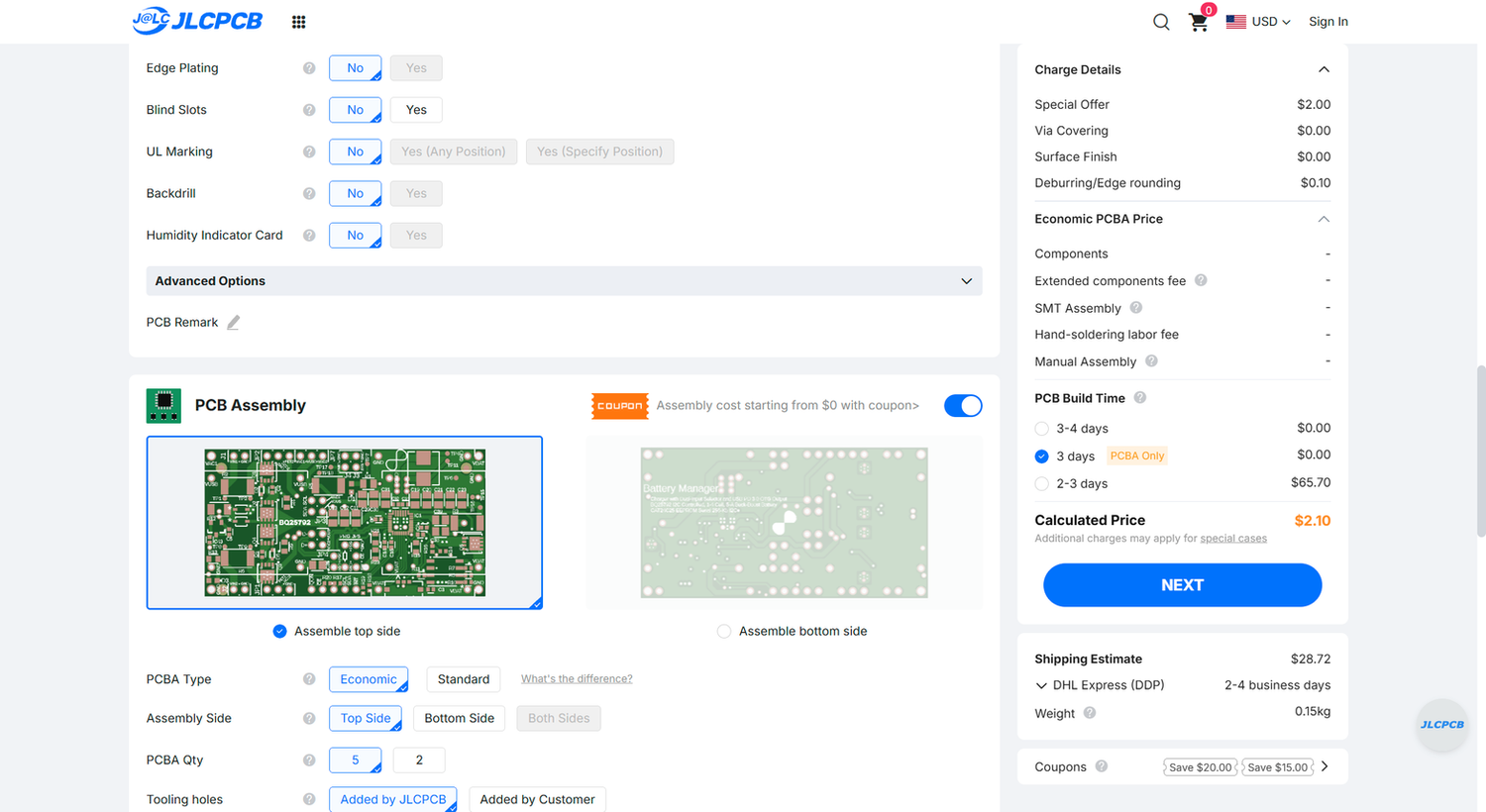Expand the Advanced Options section

point(564,281)
